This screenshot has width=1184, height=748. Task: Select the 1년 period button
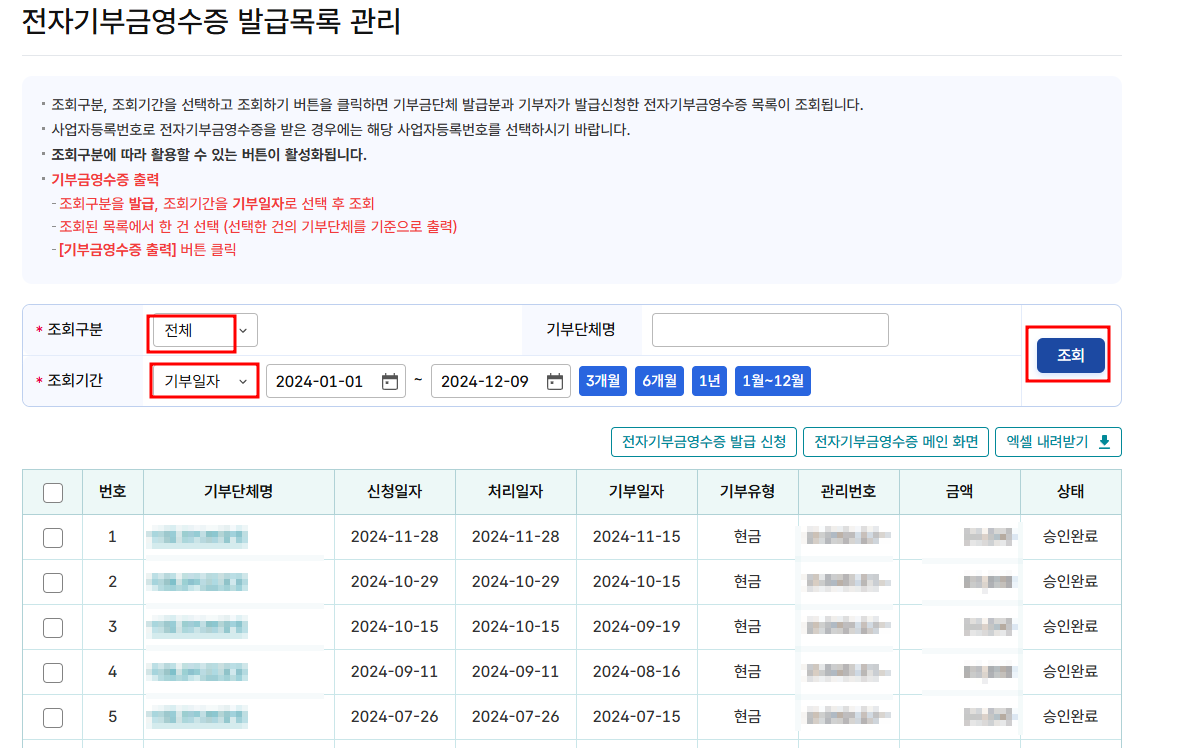[x=709, y=381]
